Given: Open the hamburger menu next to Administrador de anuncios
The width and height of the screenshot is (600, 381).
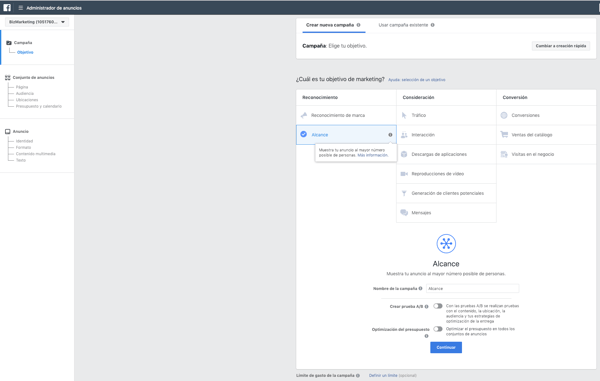Looking at the screenshot, I should [21, 8].
